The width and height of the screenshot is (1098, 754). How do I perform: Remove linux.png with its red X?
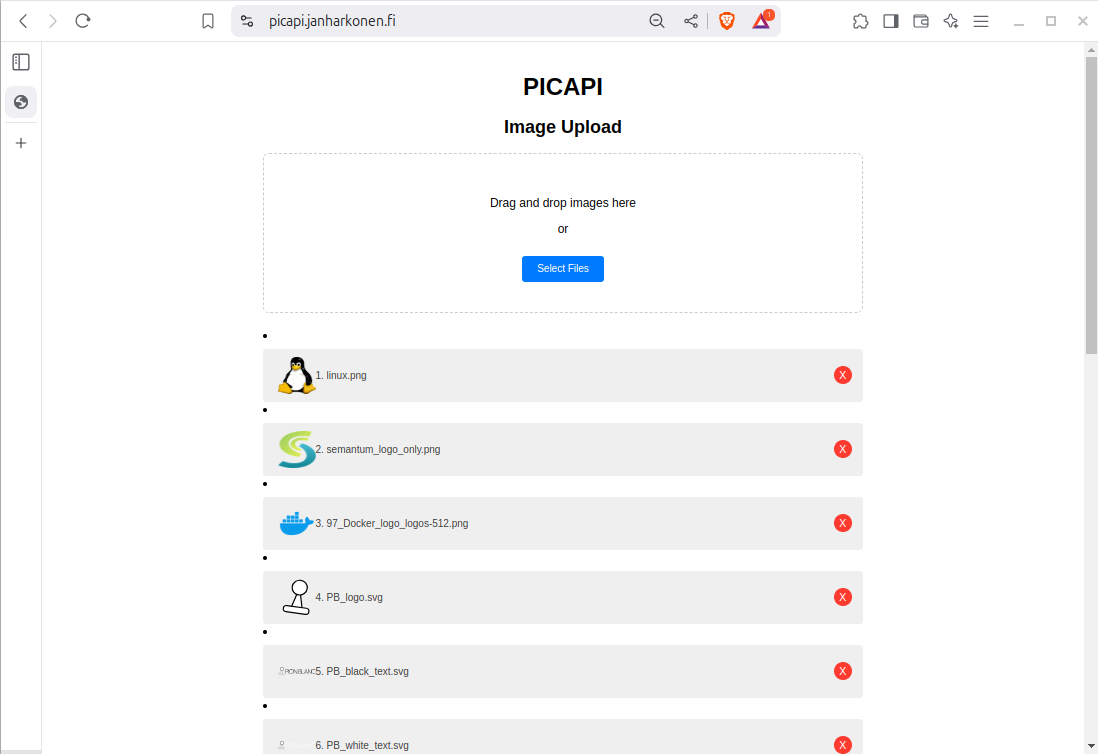(x=842, y=375)
